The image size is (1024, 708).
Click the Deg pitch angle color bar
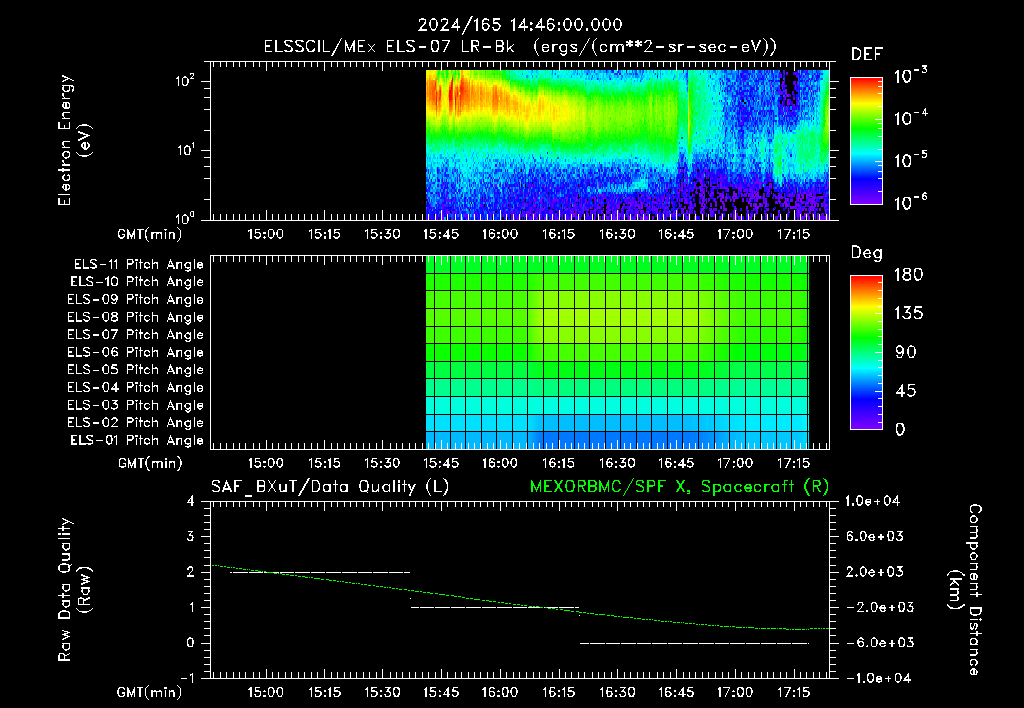tap(866, 352)
